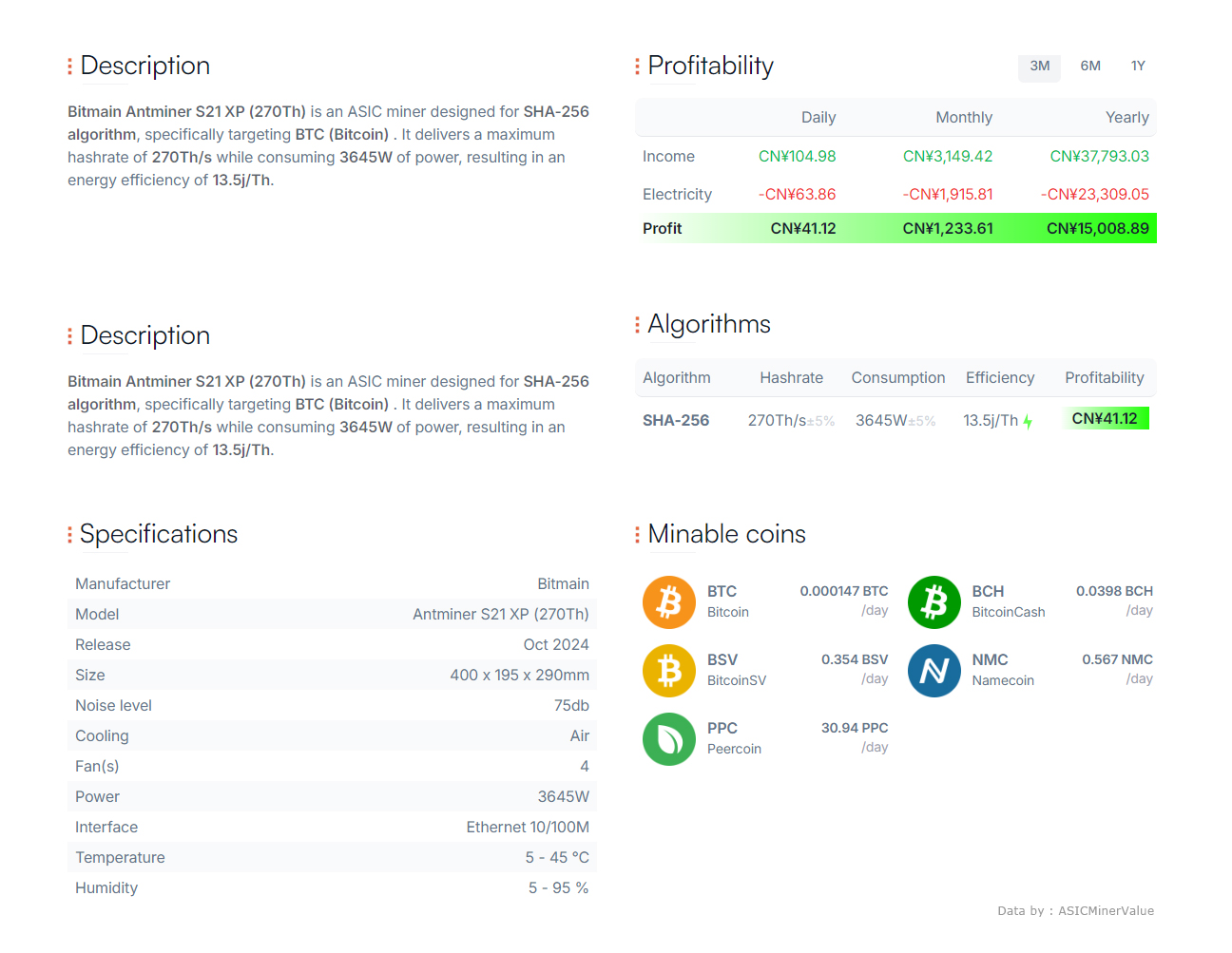1232x953 pixels.
Task: Select the daily profit CN¥41.12 cell
Action: 803,228
